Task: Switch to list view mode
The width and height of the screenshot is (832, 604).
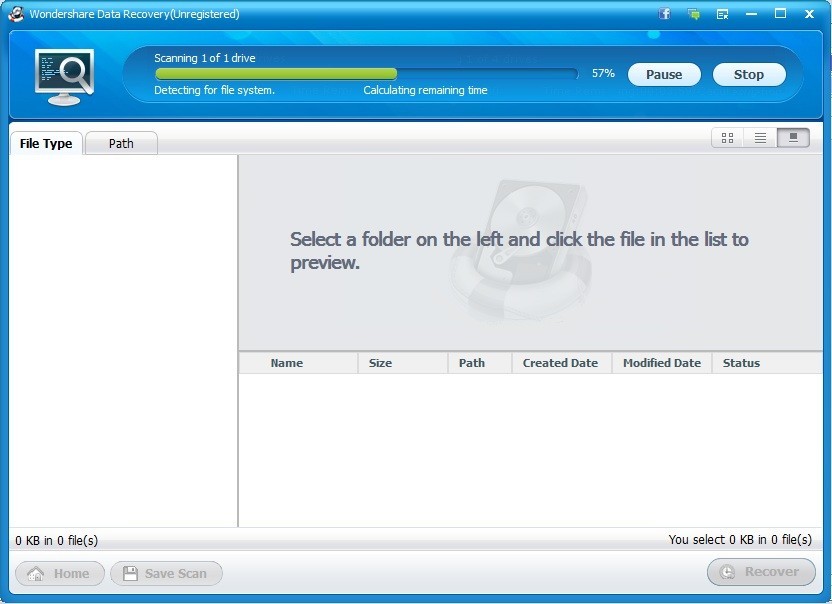Action: click(759, 138)
